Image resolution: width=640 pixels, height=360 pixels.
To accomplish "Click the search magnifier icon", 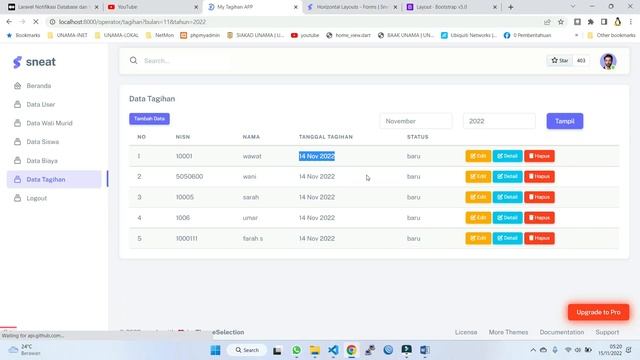I will [133, 60].
